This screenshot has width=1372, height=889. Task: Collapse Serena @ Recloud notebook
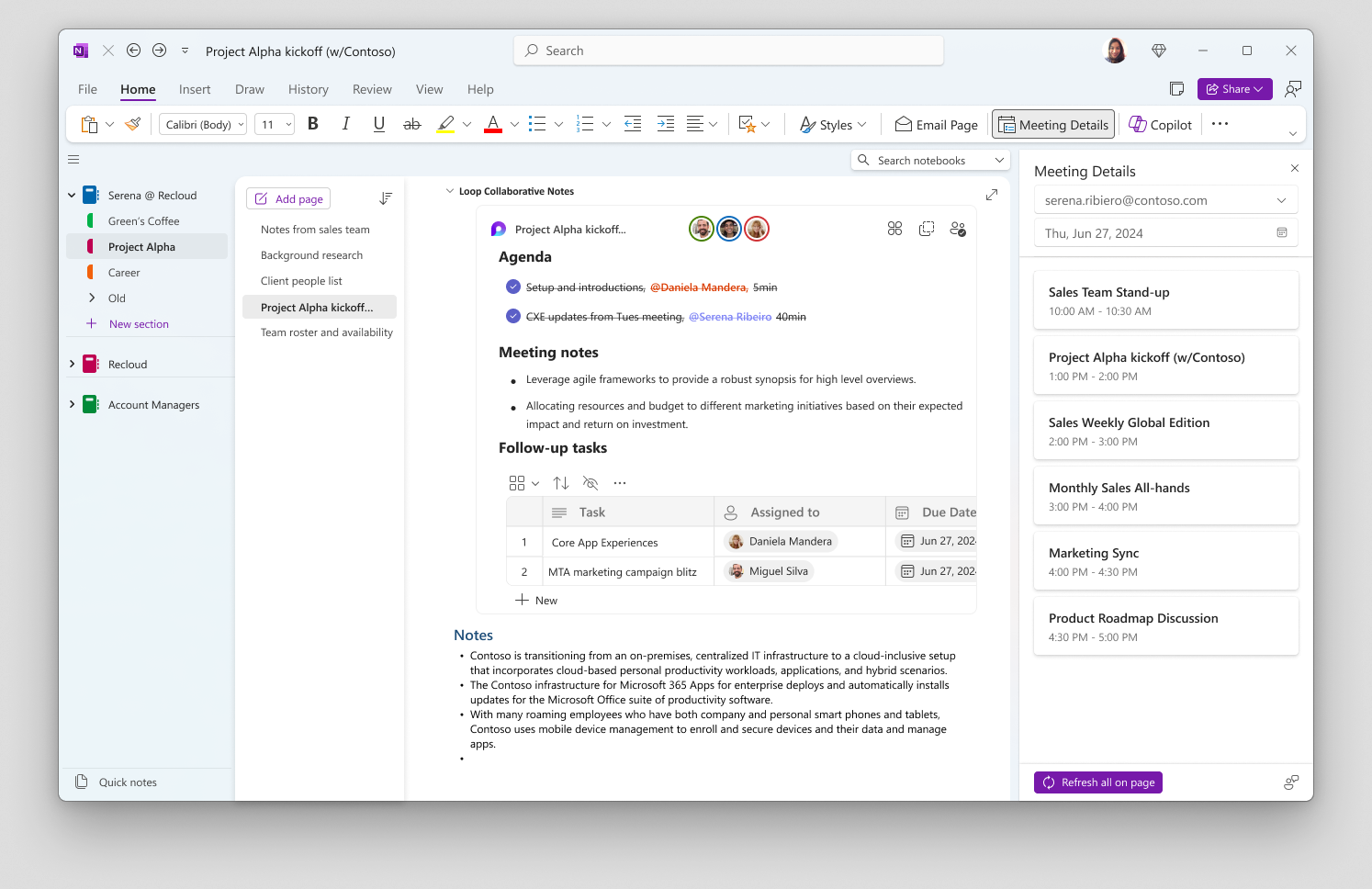tap(73, 196)
